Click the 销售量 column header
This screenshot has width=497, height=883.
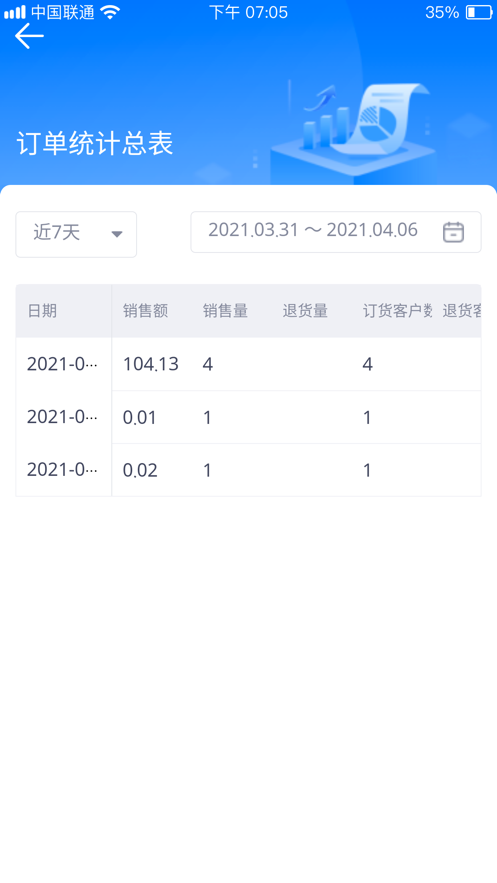click(x=225, y=311)
